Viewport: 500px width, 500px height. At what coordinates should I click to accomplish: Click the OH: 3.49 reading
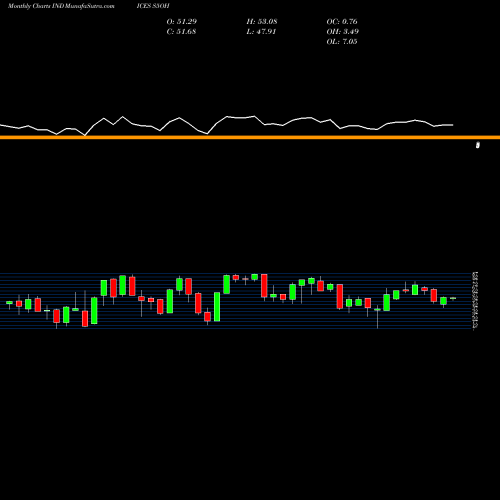(x=343, y=31)
